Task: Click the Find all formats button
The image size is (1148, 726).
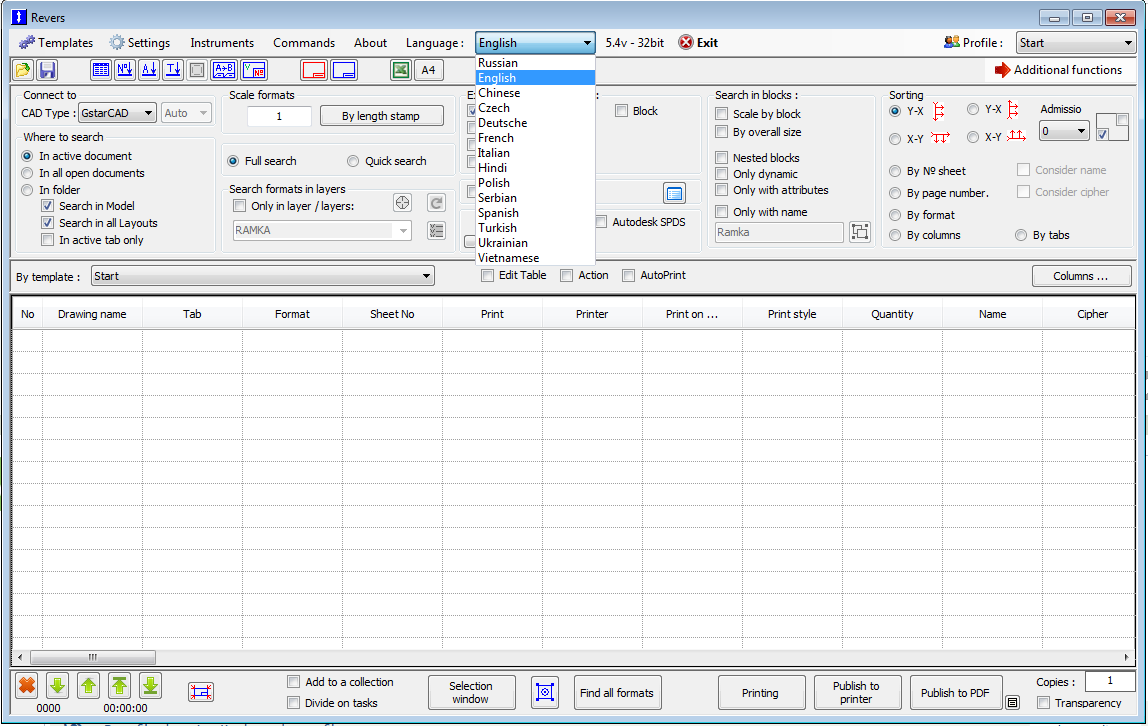Action: coord(616,692)
